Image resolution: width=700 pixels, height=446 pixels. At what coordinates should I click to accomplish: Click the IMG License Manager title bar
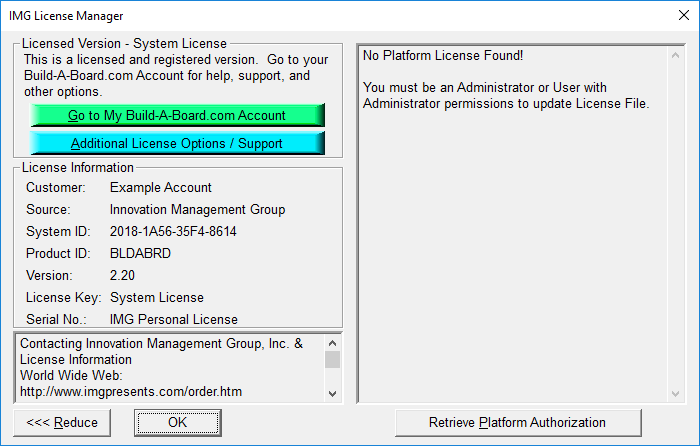[300, 15]
